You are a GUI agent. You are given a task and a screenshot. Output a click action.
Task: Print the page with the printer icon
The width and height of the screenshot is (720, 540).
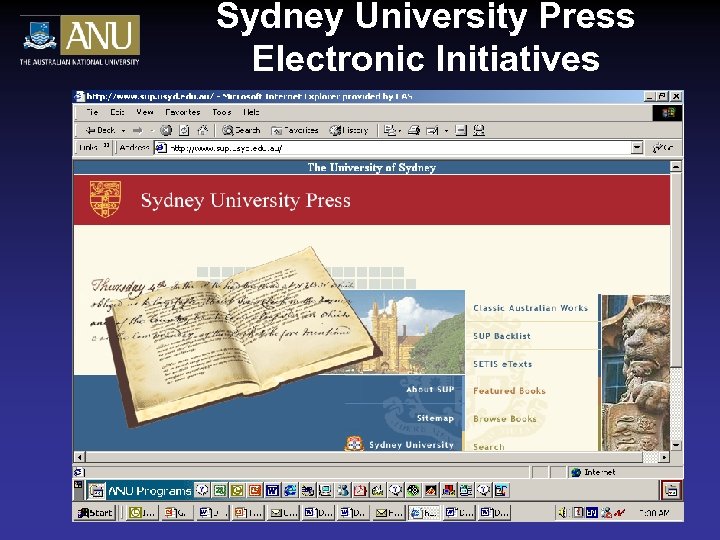coord(414,130)
